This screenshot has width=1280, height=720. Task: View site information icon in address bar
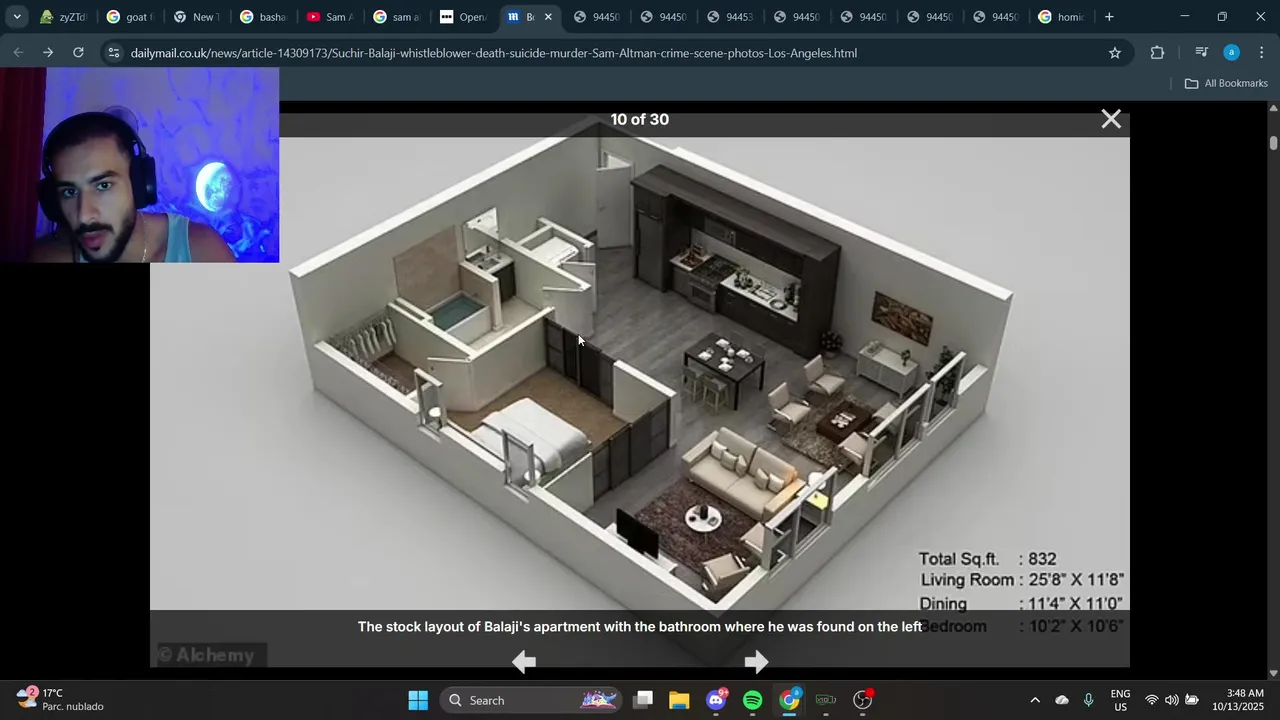point(114,53)
